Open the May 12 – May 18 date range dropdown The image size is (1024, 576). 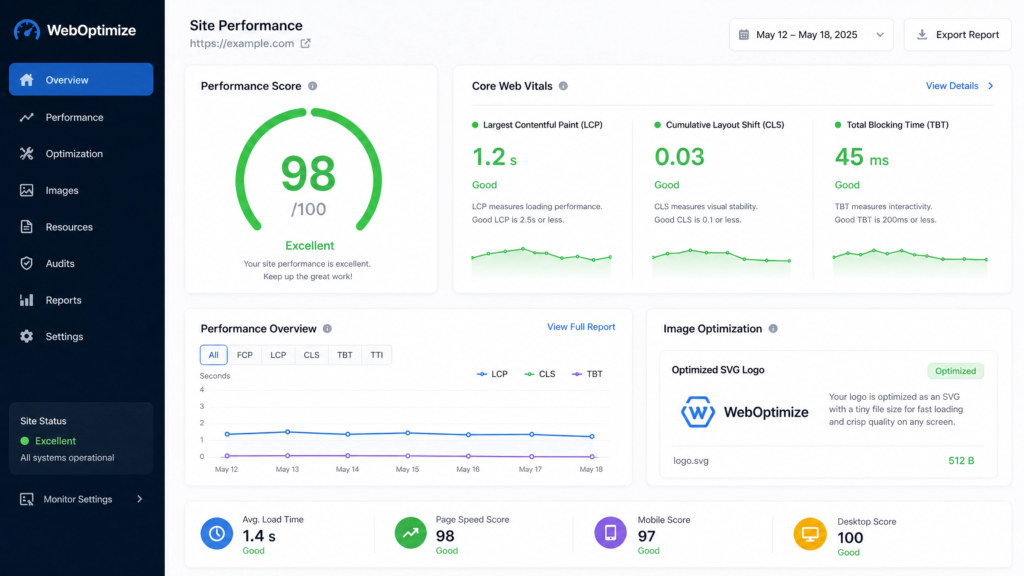[x=811, y=35]
